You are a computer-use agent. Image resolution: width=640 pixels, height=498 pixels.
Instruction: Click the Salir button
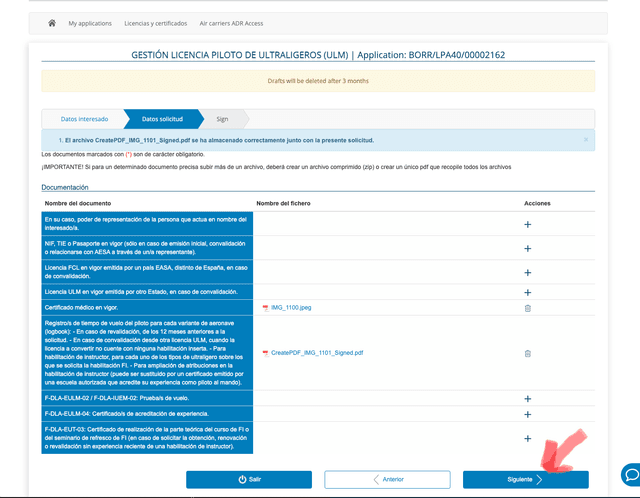click(249, 480)
